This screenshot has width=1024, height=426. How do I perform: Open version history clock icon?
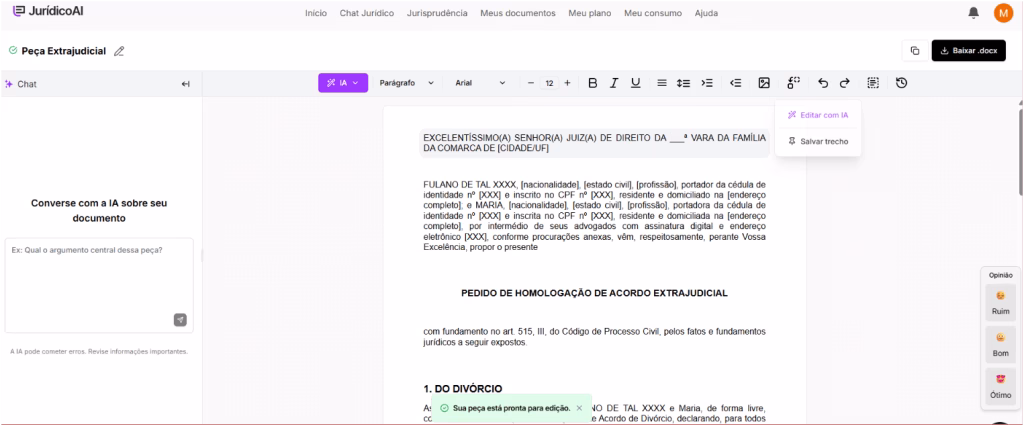point(901,83)
